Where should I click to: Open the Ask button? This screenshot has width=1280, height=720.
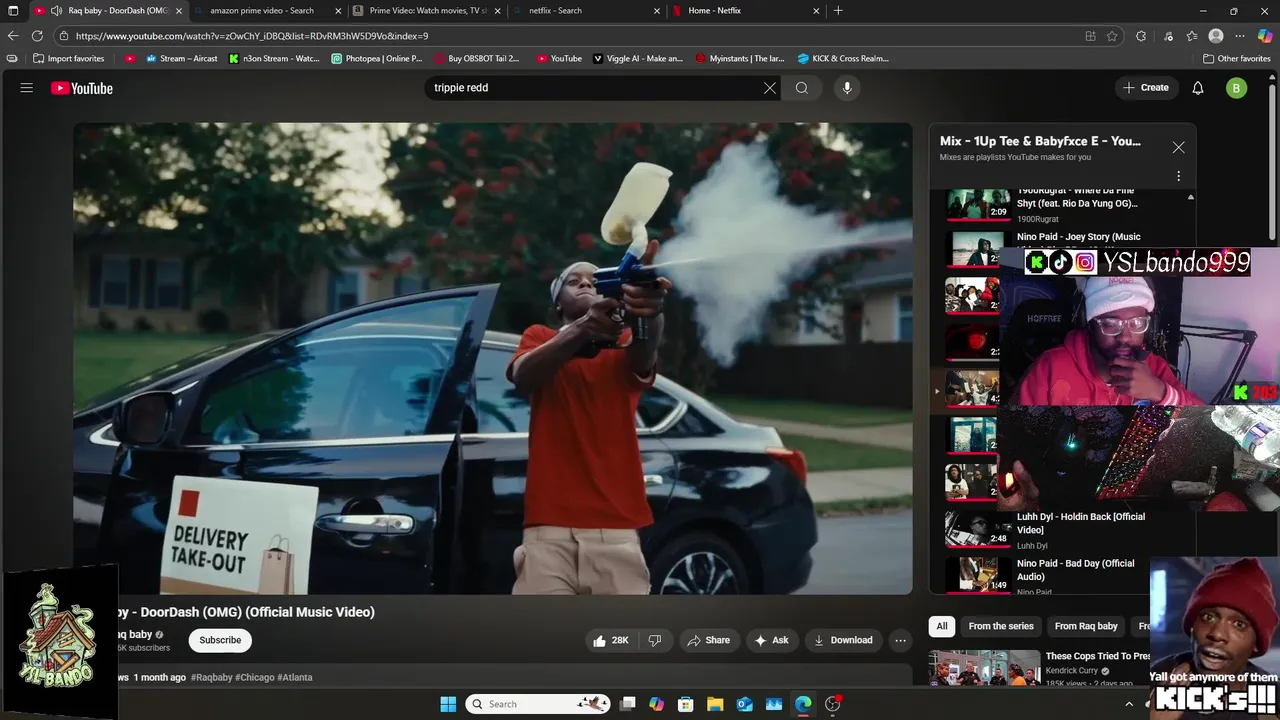click(771, 640)
